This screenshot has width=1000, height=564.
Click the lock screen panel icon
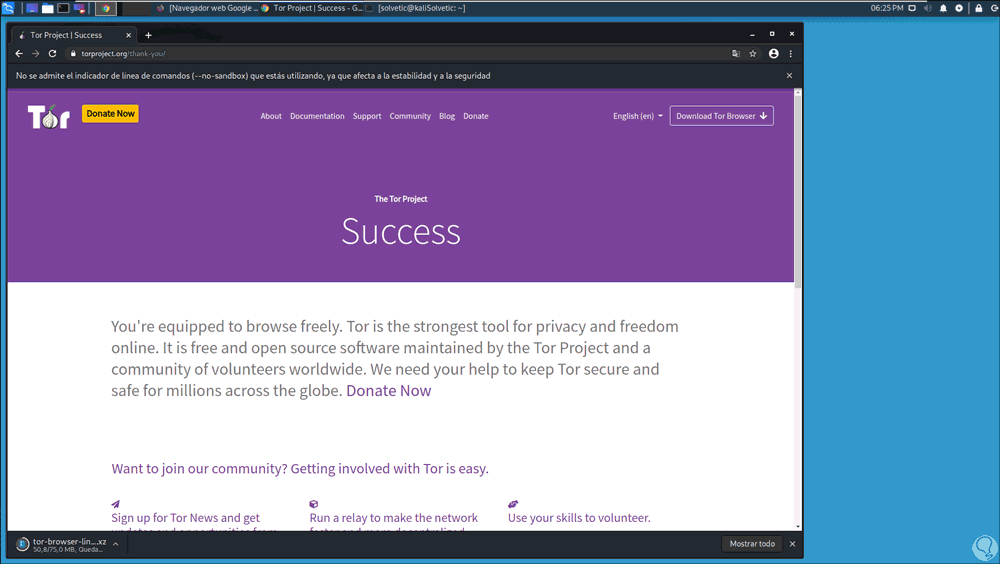click(x=978, y=8)
